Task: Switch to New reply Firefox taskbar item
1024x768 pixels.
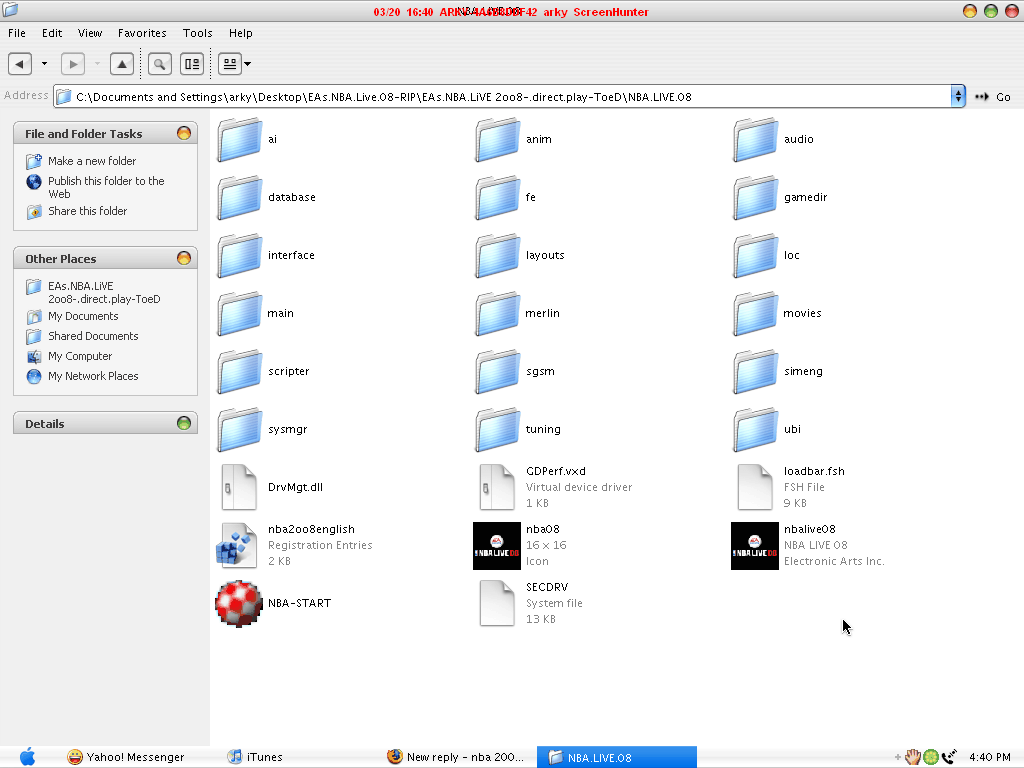Action: tap(456, 757)
